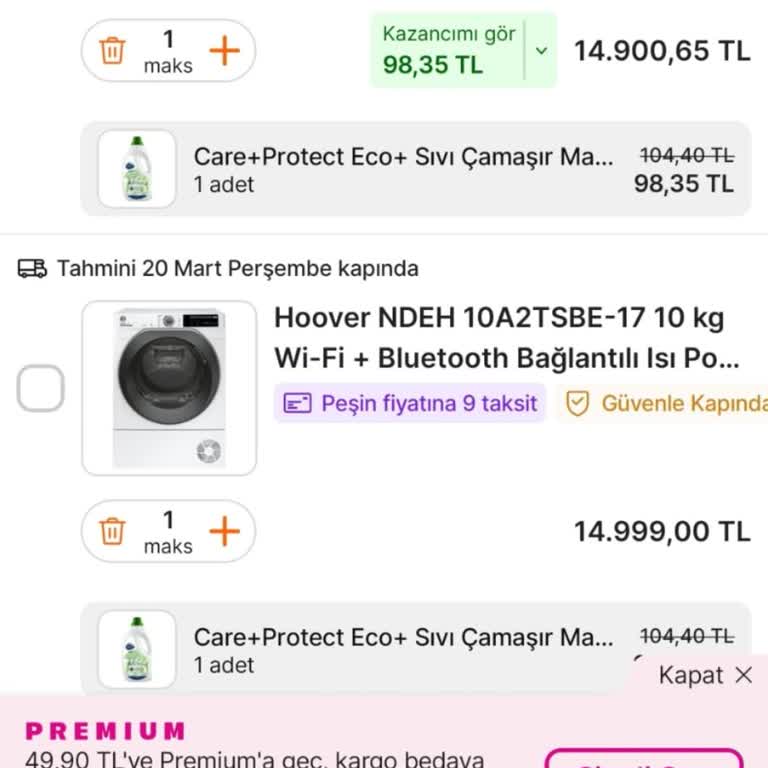Open the Hoover dryer product image
768x768 pixels.
coord(169,388)
